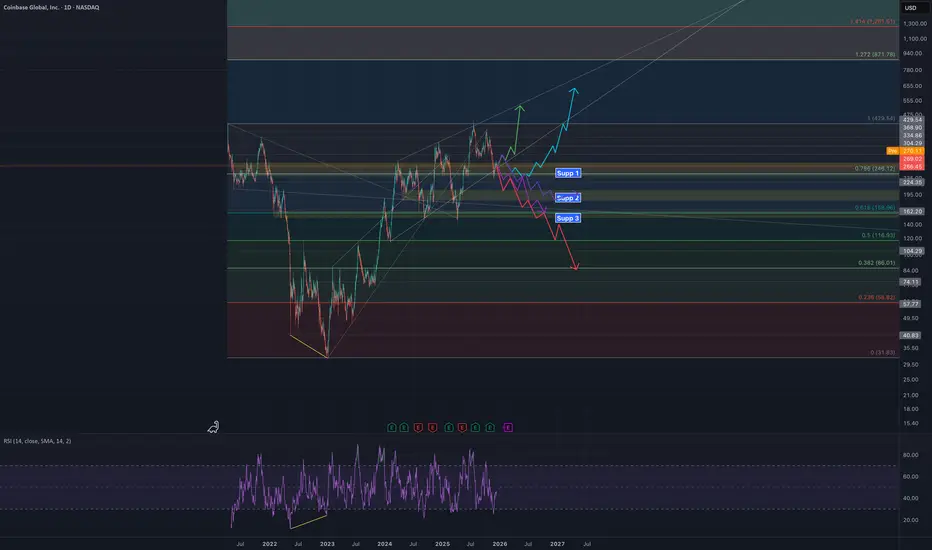Click the first red earnings marker
Image resolution: width=932 pixels, height=550 pixels.
pyautogui.click(x=418, y=428)
